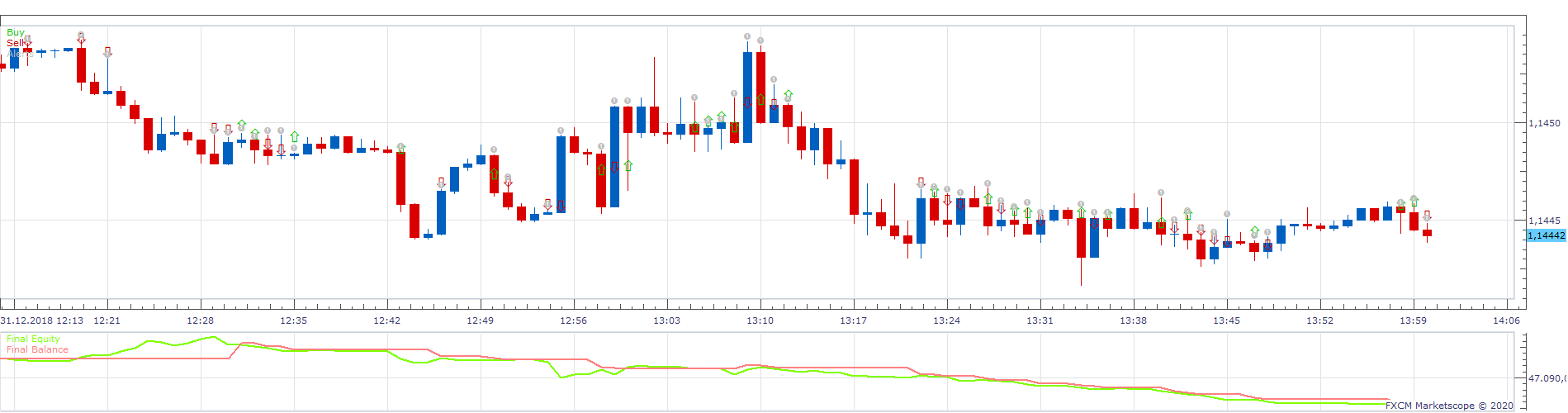Image resolution: width=1568 pixels, height=413 pixels.
Task: Select the Final Equity legend label
Action: pyautogui.click(x=33, y=339)
